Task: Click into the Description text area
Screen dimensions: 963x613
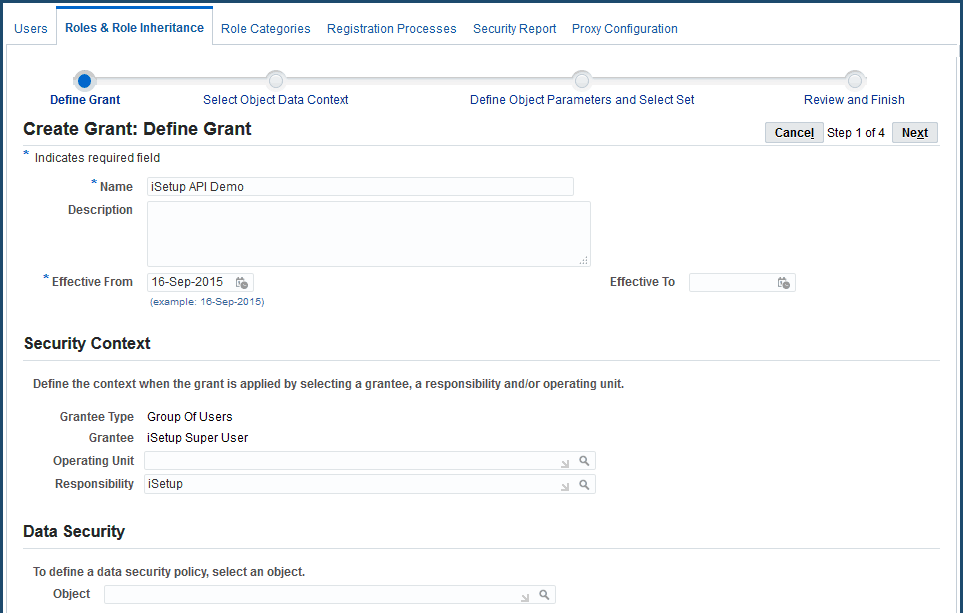Action: click(x=368, y=234)
